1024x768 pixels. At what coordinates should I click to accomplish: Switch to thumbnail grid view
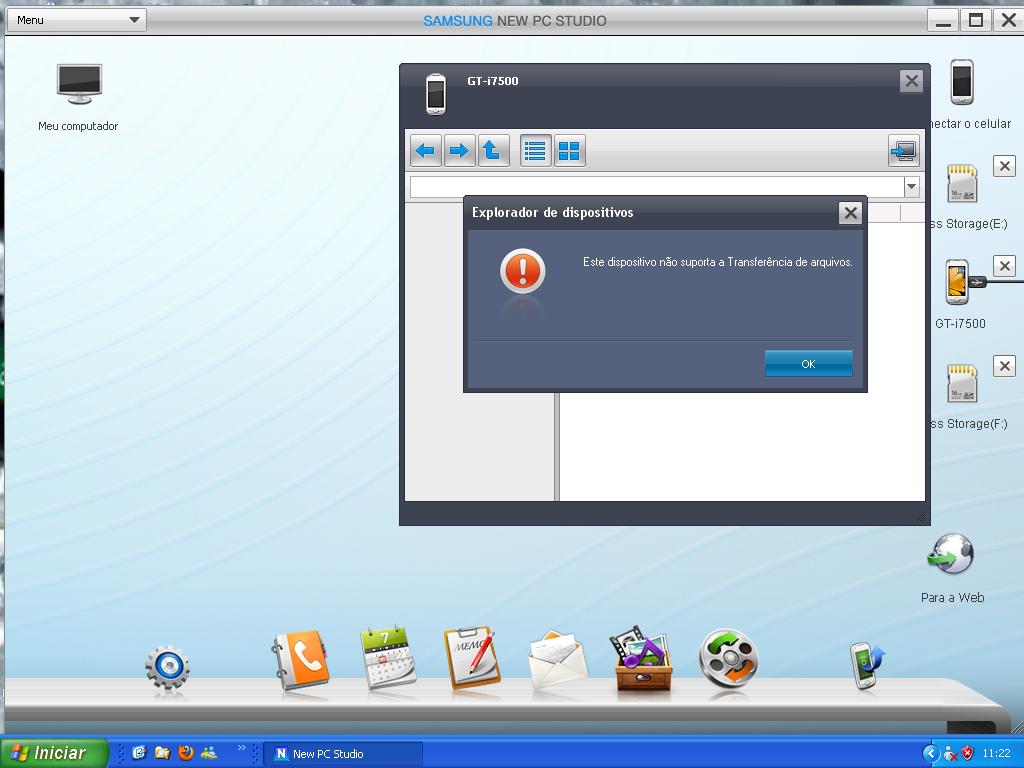click(569, 151)
